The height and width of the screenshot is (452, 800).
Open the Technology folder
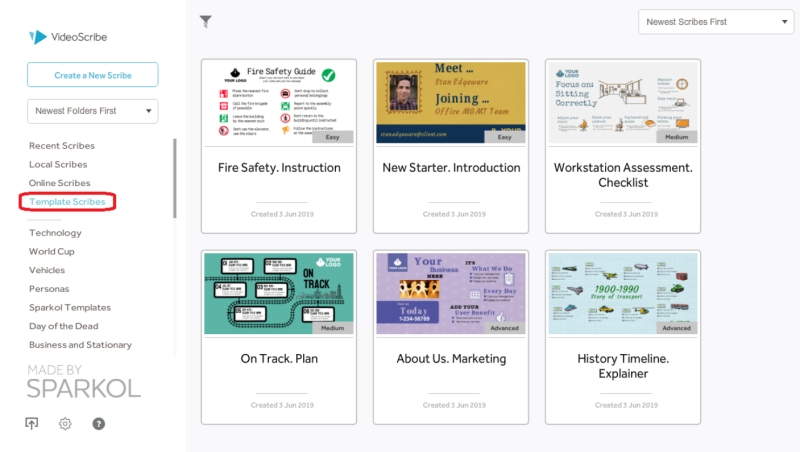[x=55, y=233]
